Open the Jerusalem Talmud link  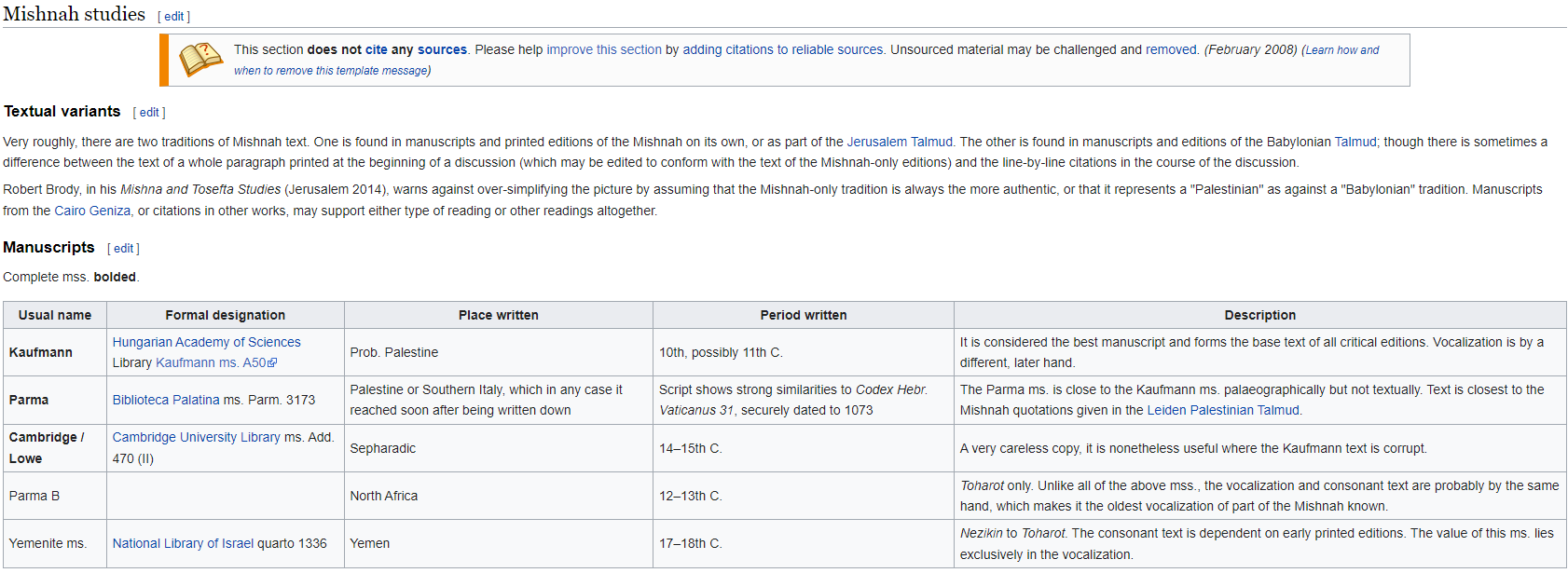[900, 143]
